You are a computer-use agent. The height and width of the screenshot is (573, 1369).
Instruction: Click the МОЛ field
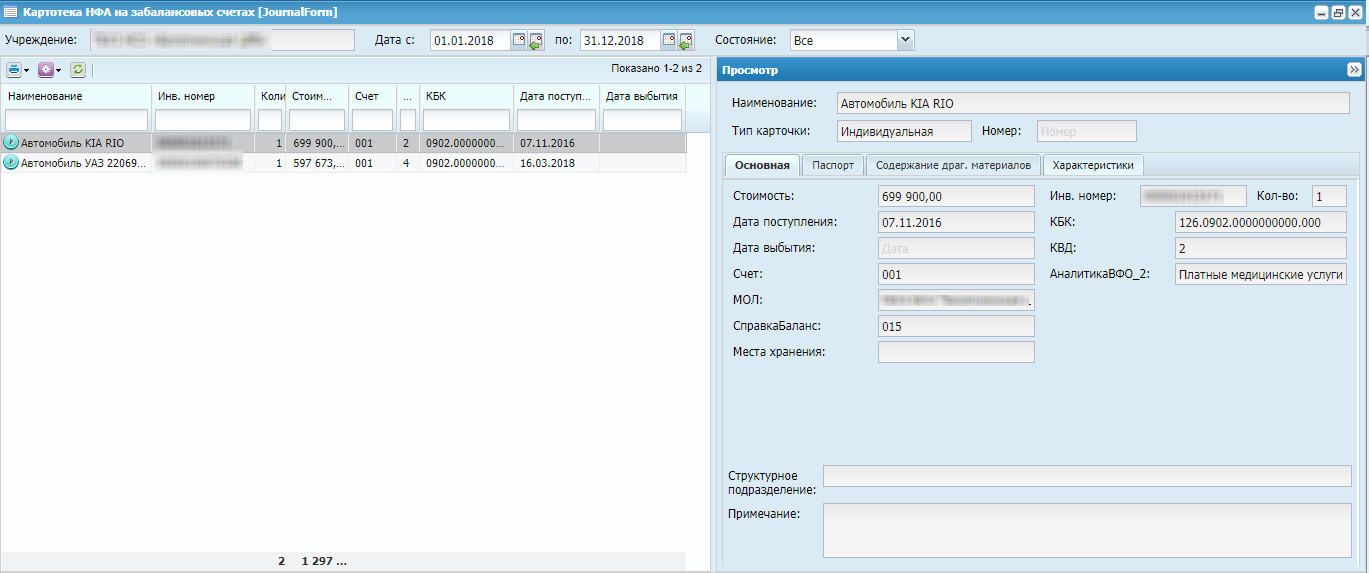[956, 300]
